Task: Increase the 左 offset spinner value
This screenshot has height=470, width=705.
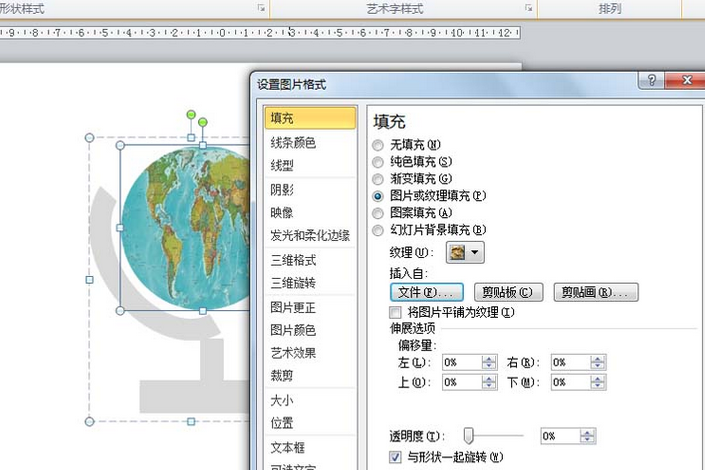Action: (x=488, y=358)
